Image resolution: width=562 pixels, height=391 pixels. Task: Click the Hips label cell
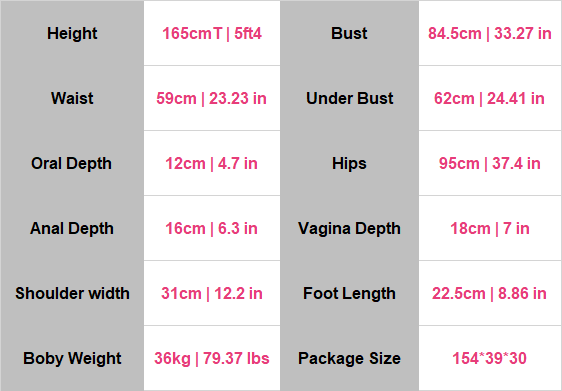click(349, 163)
